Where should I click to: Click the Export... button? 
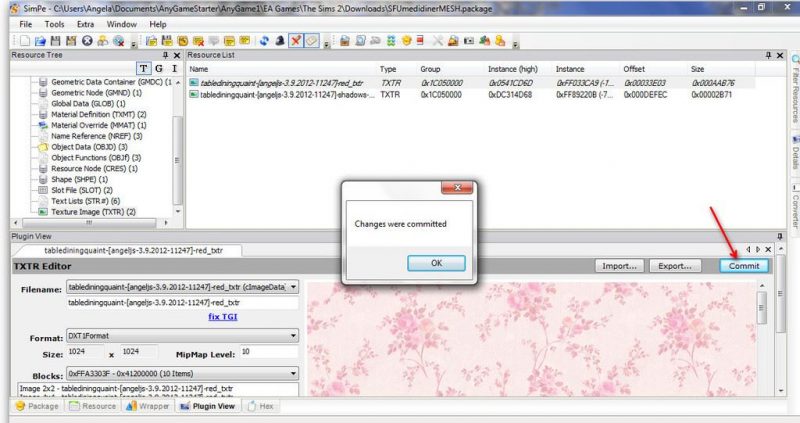tap(674, 266)
